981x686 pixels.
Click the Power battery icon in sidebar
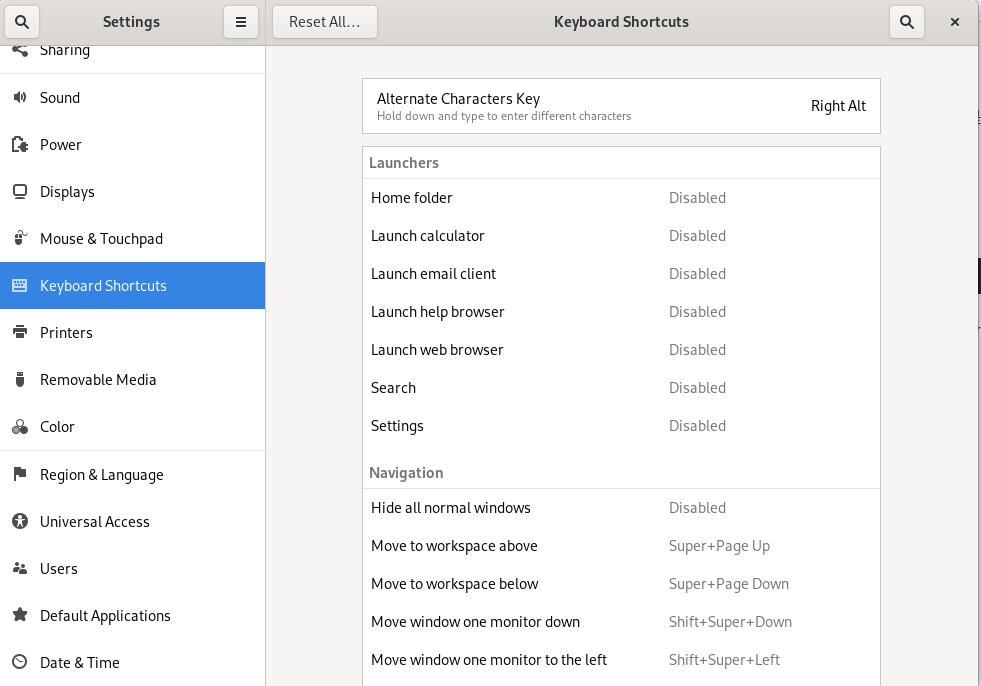20,145
